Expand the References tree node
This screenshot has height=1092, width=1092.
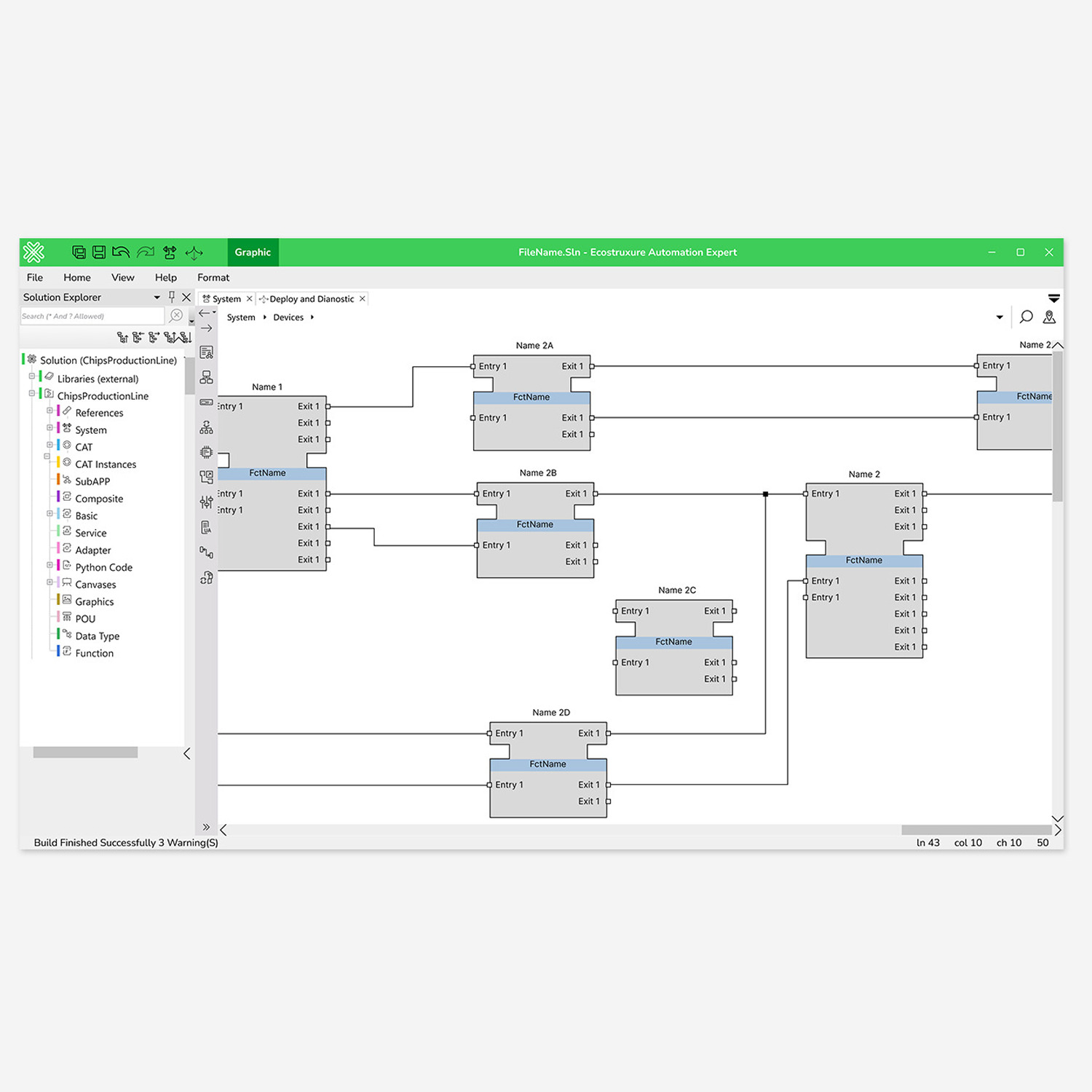[x=50, y=411]
